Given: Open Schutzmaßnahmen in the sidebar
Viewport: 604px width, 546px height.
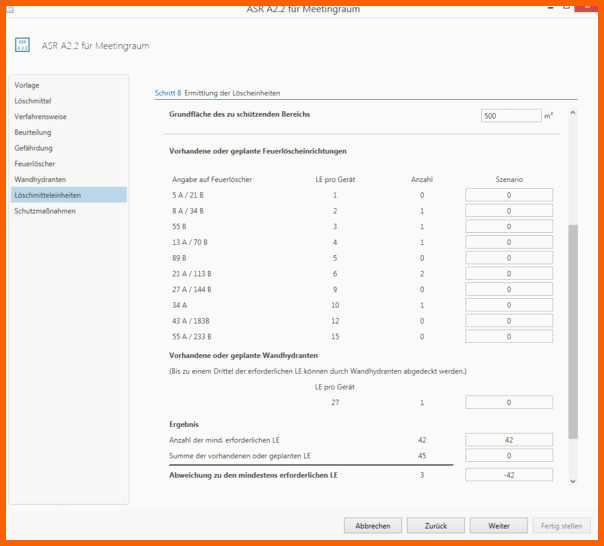Looking at the screenshot, I should tap(45, 211).
